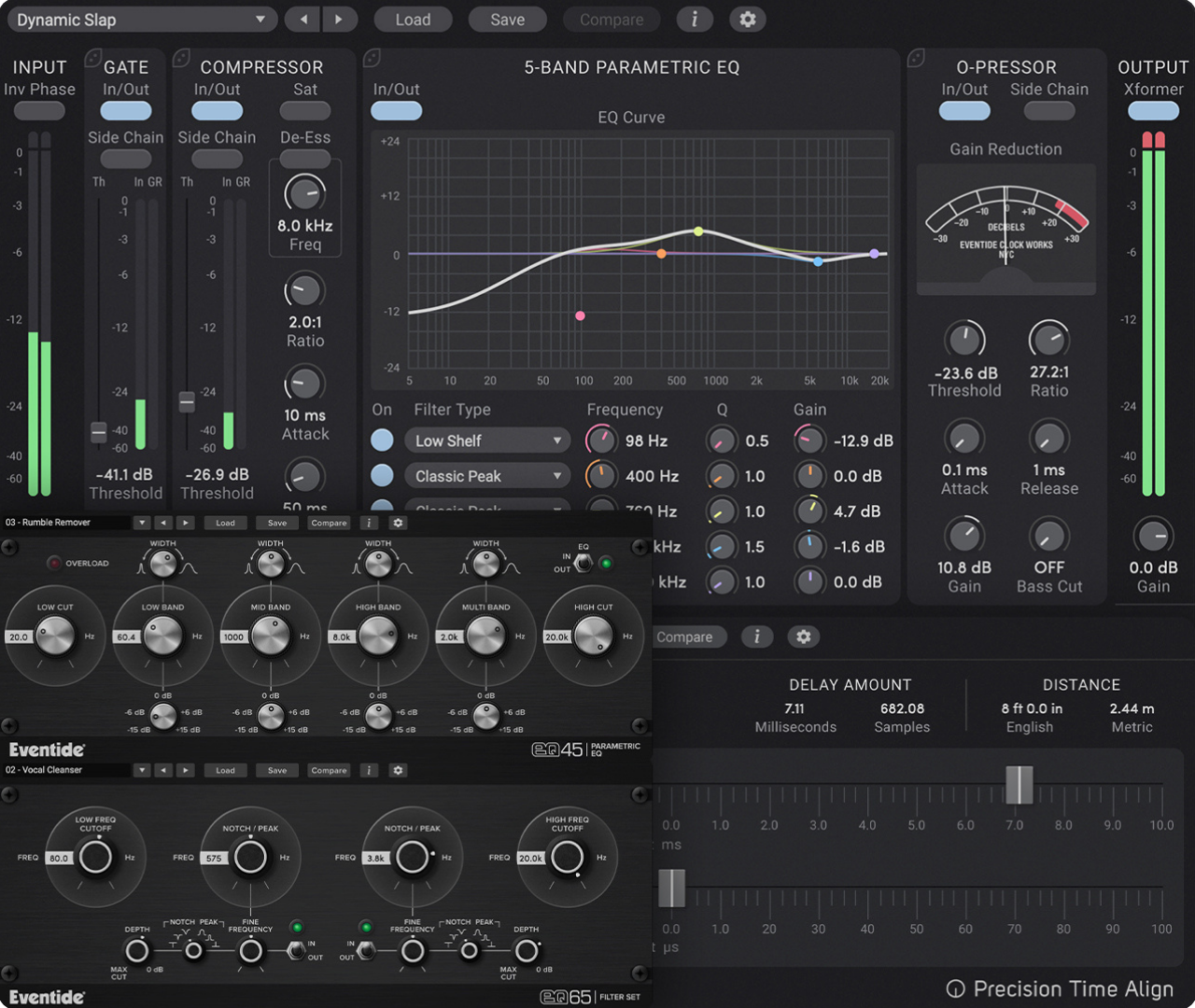Click info icon in Vocal Cleanser bar
This screenshot has height=1008, width=1195.
point(369,770)
